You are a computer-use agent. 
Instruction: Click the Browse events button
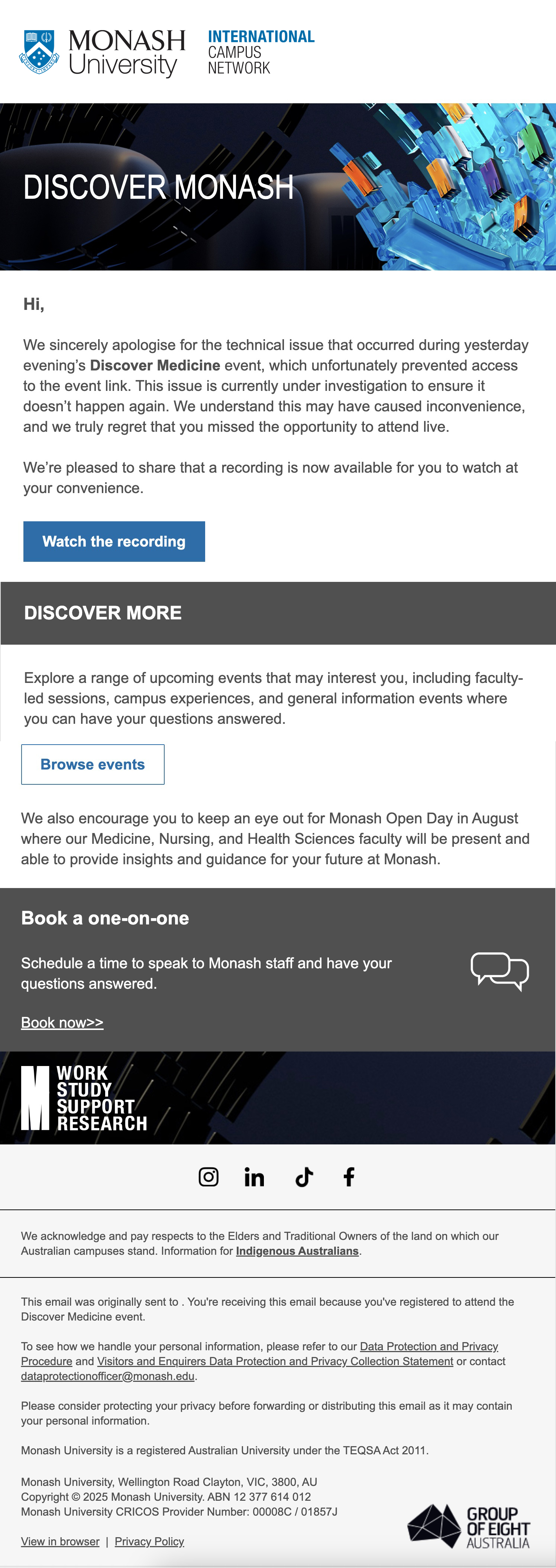[93, 764]
